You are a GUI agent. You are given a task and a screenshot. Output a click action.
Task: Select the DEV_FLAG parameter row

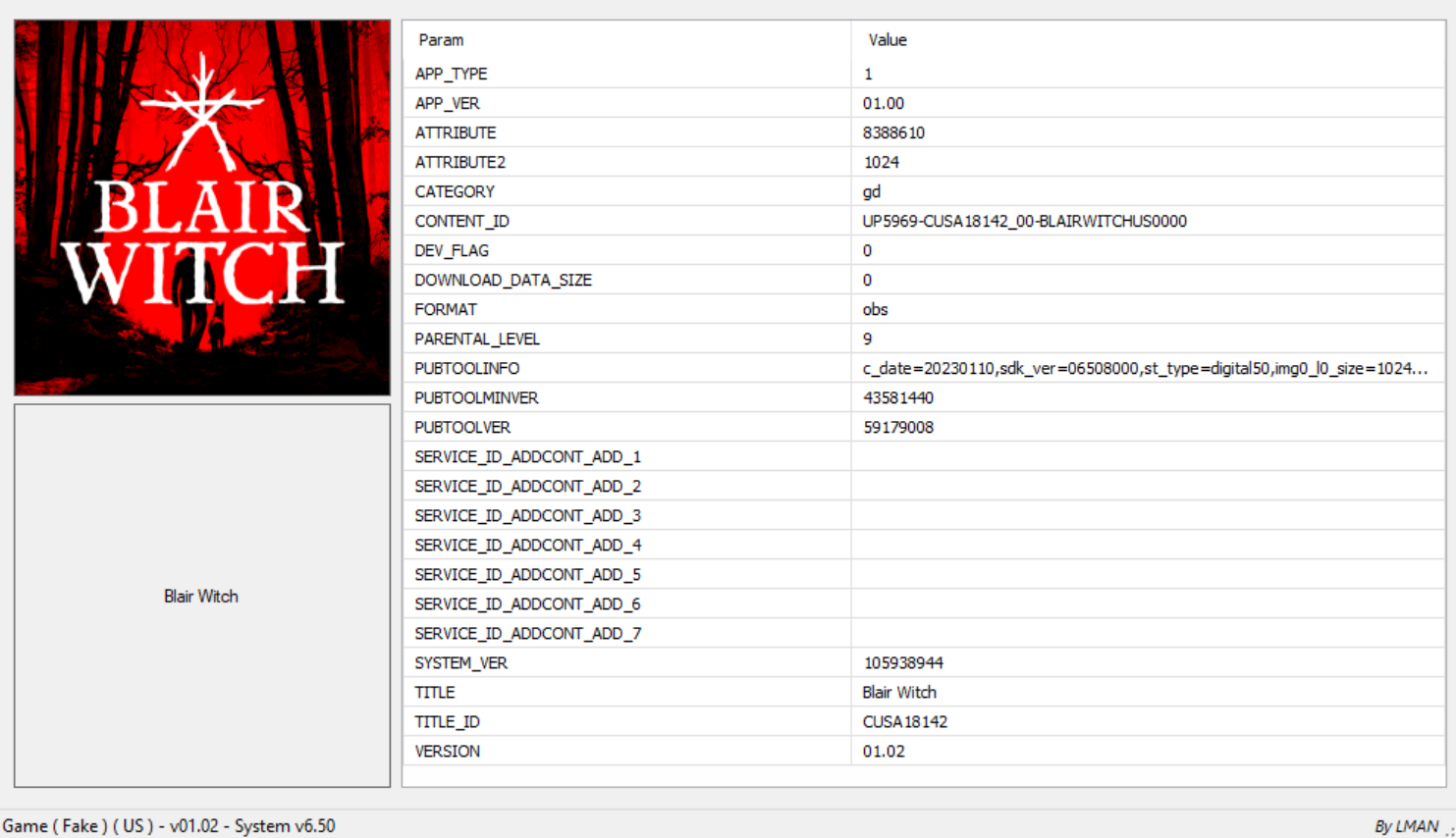point(924,250)
